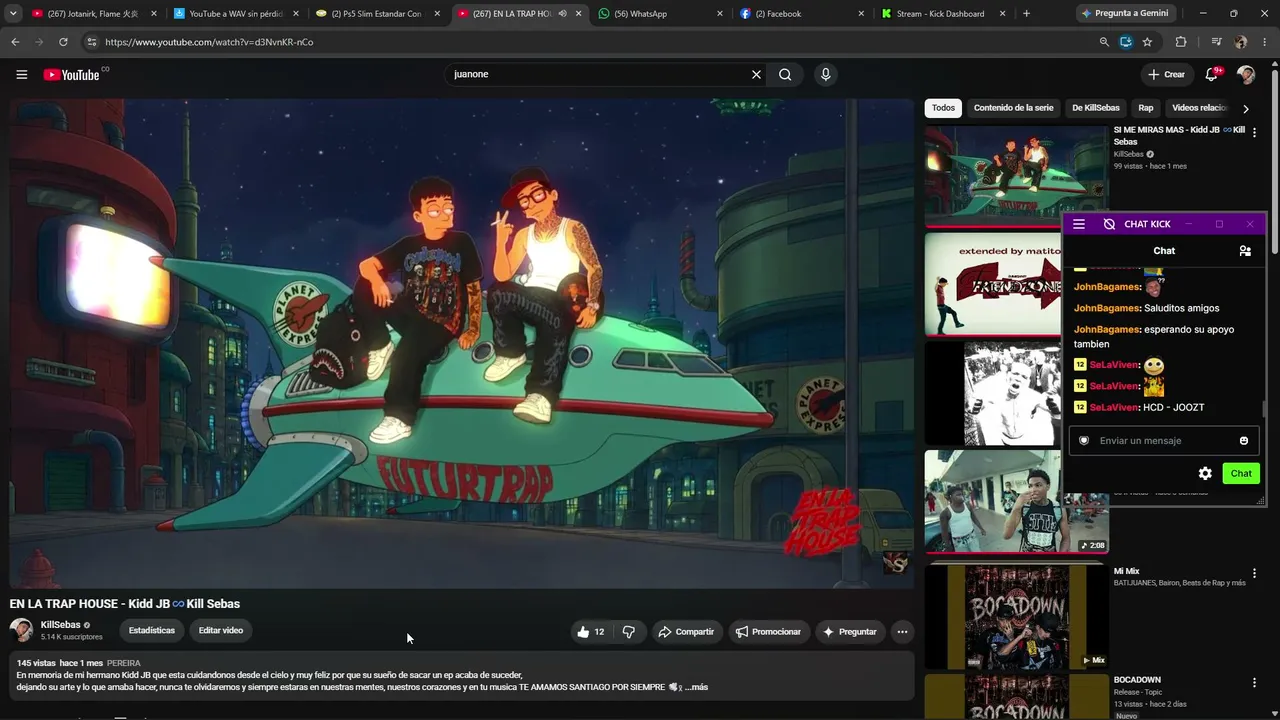
Task: Select the Rap filter chip
Action: point(1146,108)
